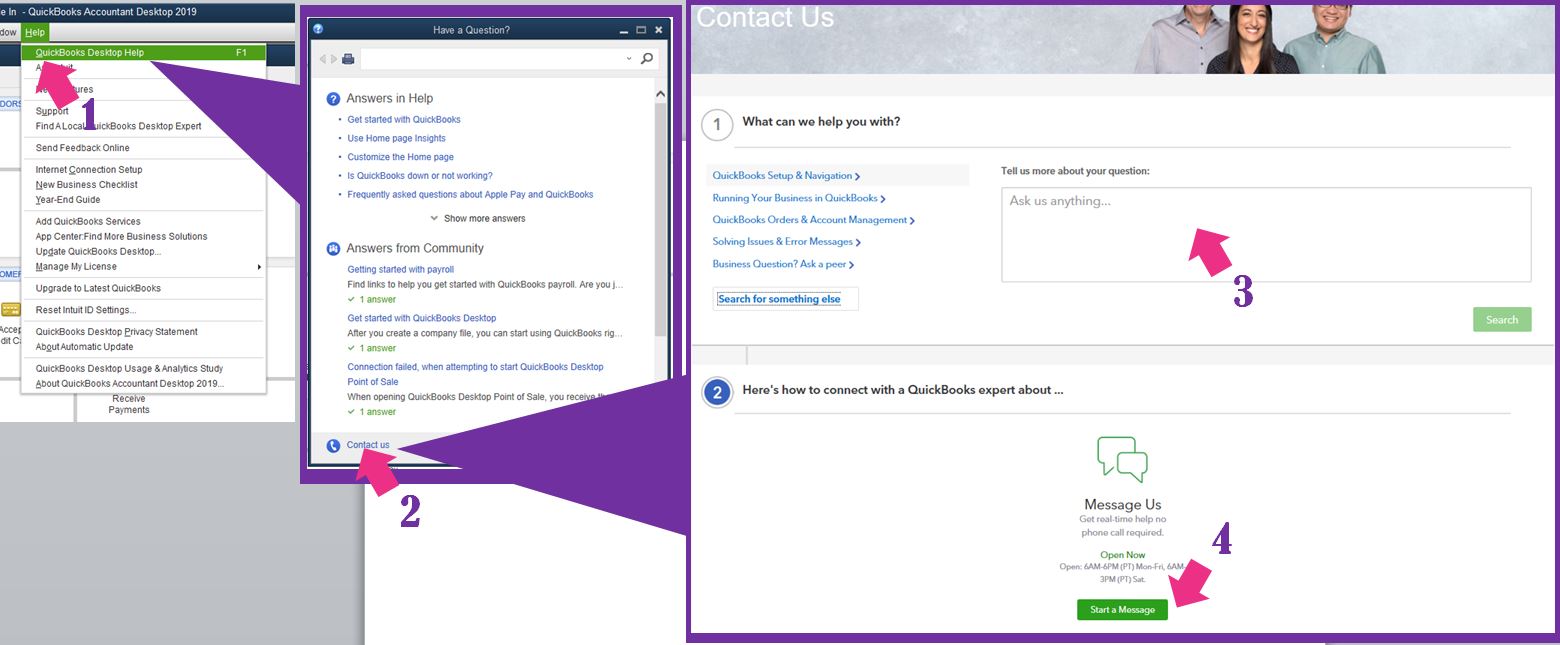Click magnifying glass search icon in help window

click(x=647, y=59)
